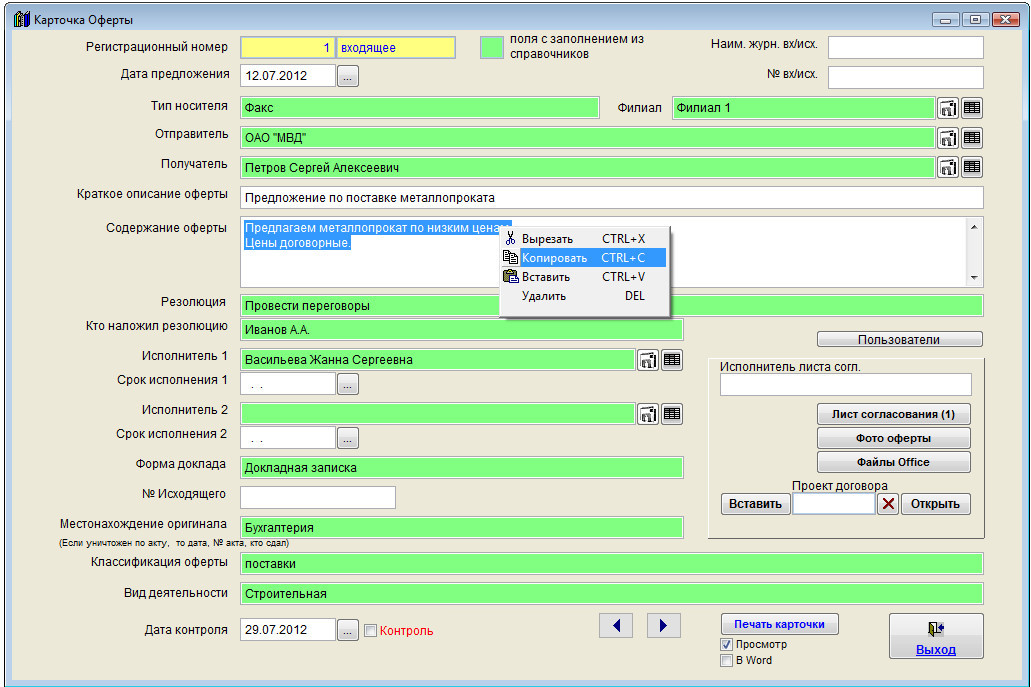Image resolution: width=1031 pixels, height=687 pixels.
Task: Open directory icon next to Филиал field
Action: point(947,108)
